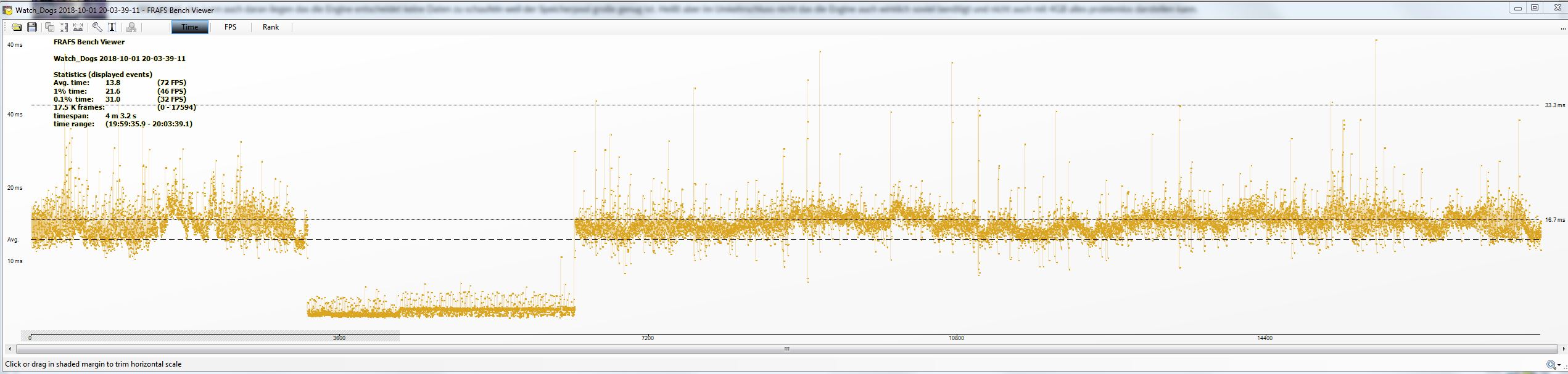The width and height of the screenshot is (1568, 374).
Task: Switch to the Rank view
Action: click(x=271, y=27)
